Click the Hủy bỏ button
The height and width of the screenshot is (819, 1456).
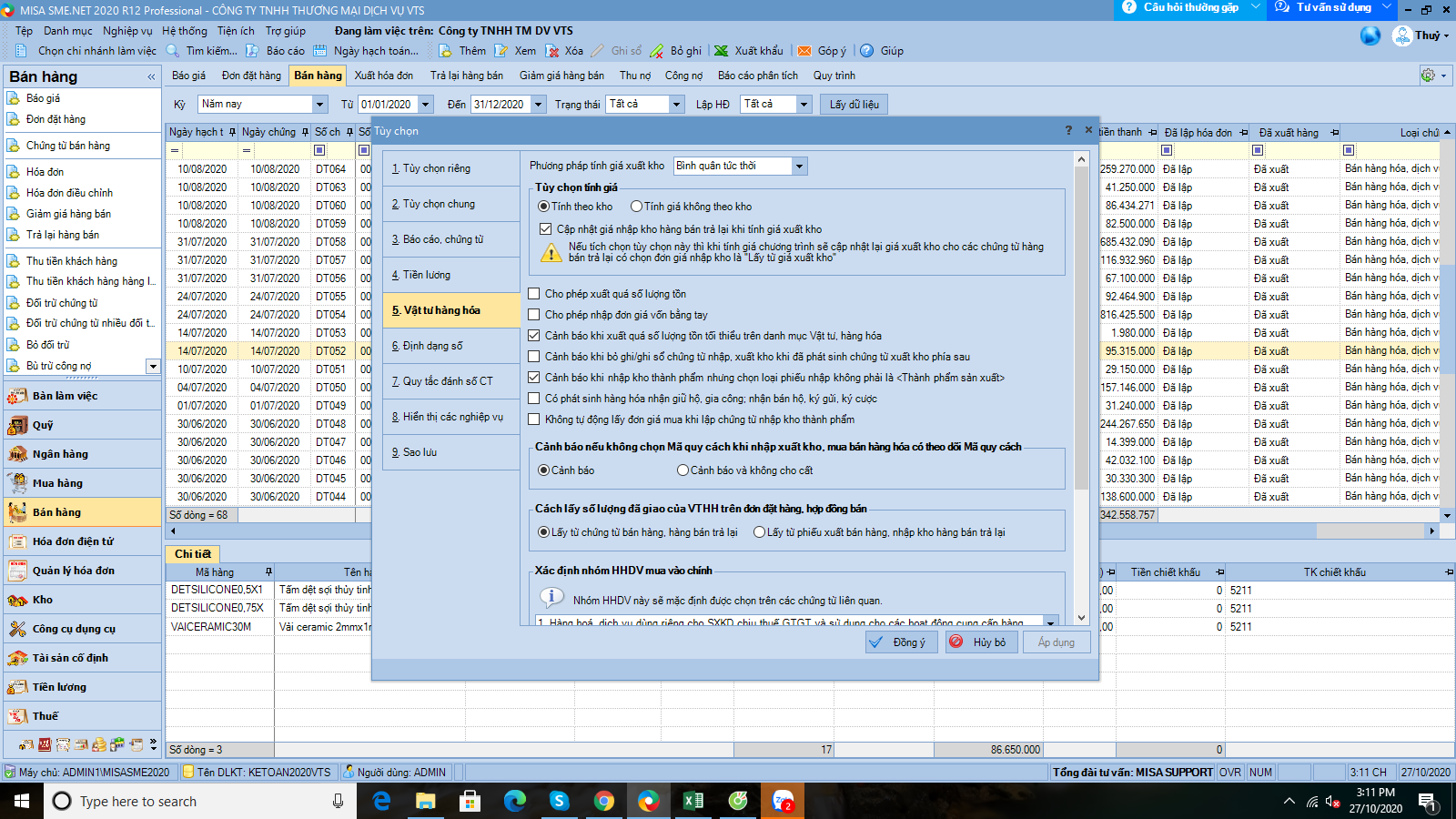click(981, 642)
